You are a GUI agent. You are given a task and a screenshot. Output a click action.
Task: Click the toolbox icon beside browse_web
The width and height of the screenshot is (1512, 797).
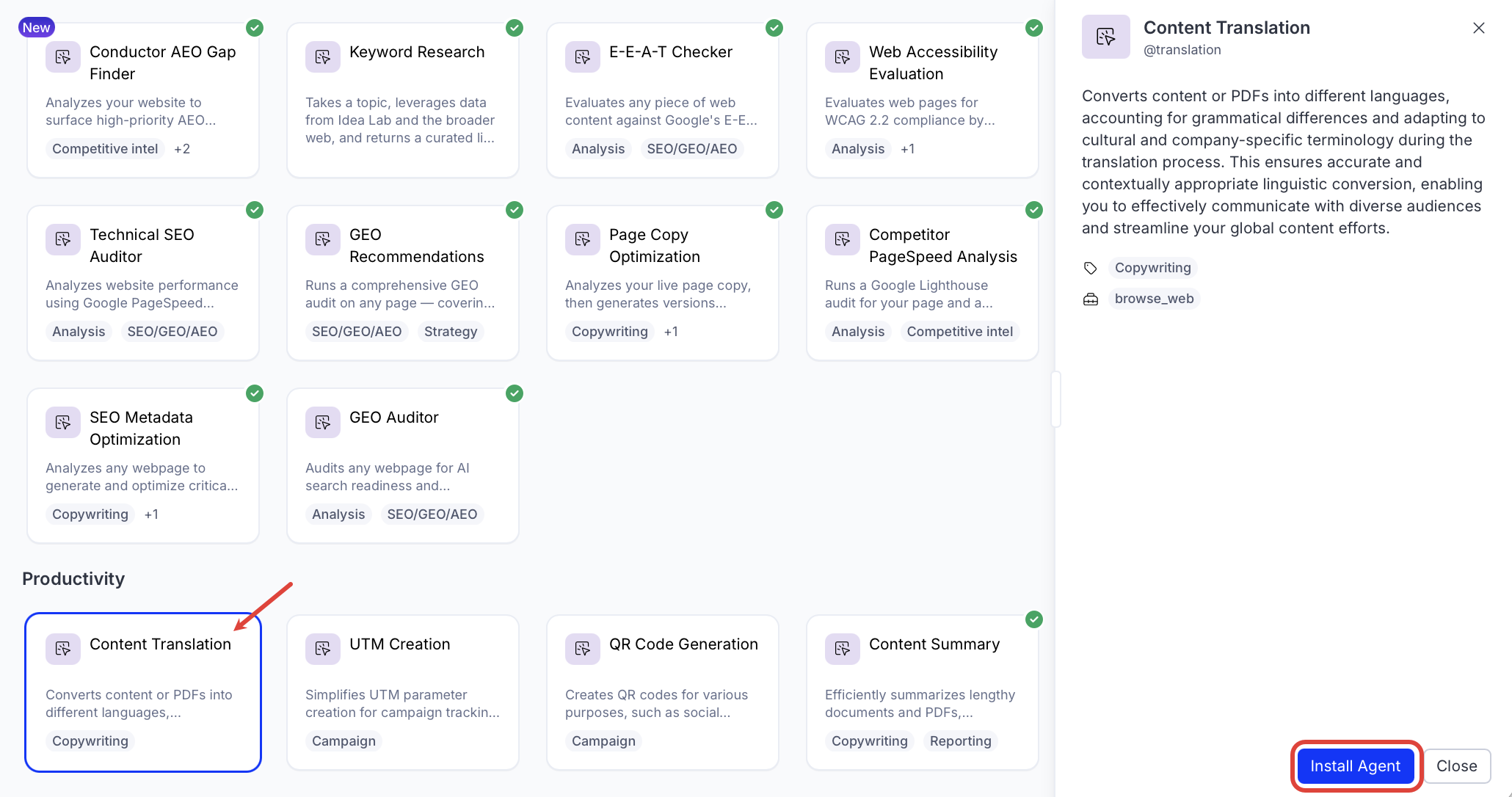point(1091,299)
